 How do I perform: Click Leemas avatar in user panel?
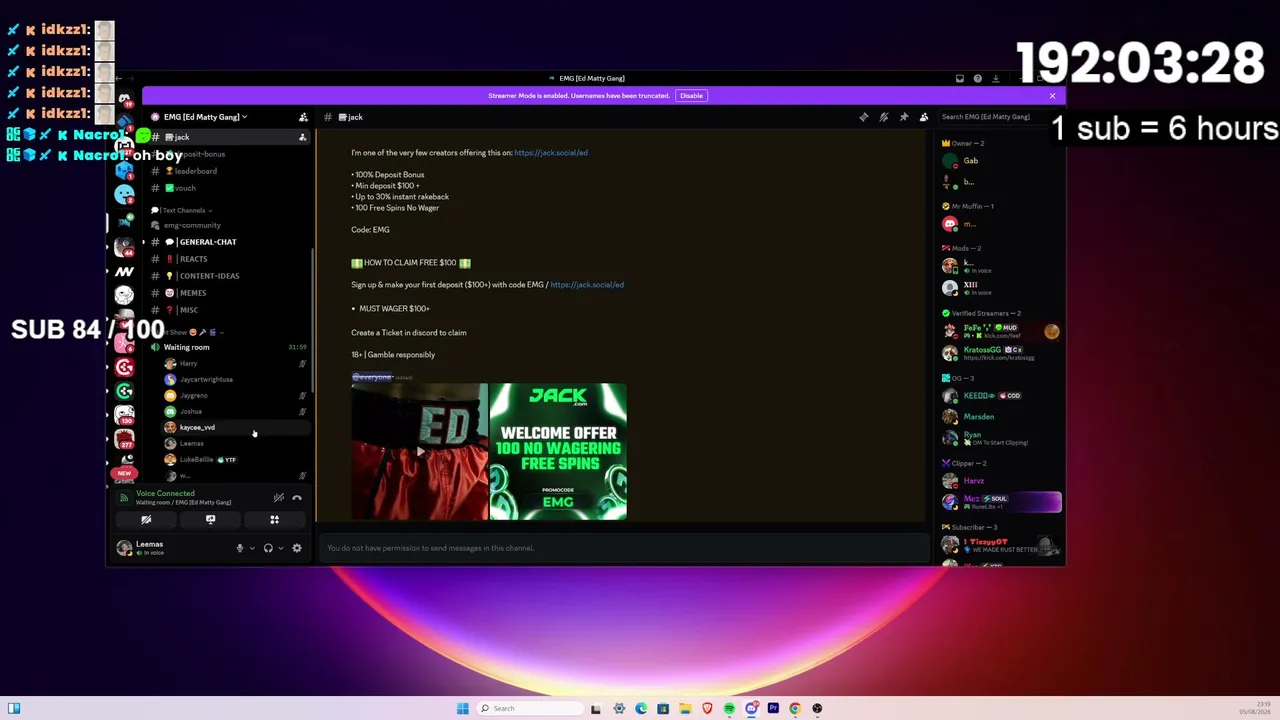click(x=124, y=548)
